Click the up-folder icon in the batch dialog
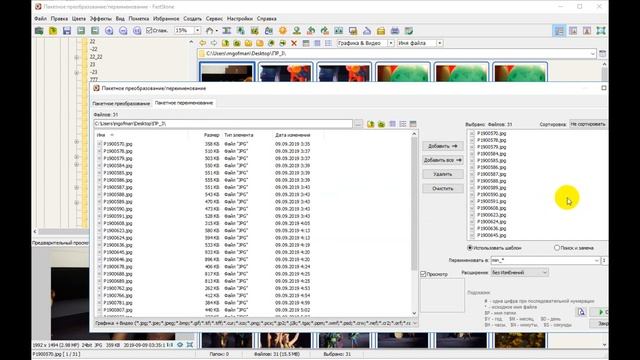640x360 pixels. 371,124
